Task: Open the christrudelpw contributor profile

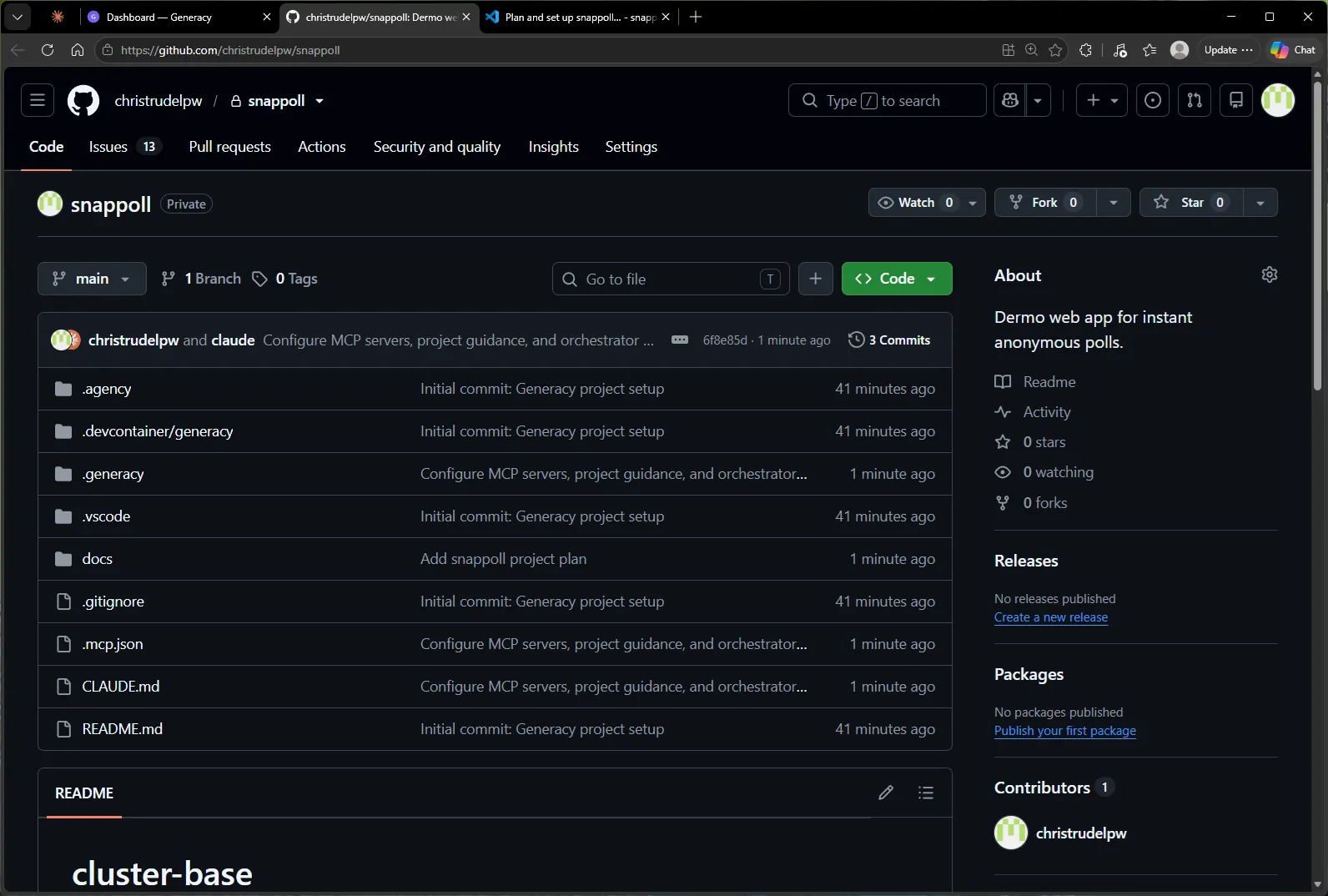Action: tap(1081, 833)
